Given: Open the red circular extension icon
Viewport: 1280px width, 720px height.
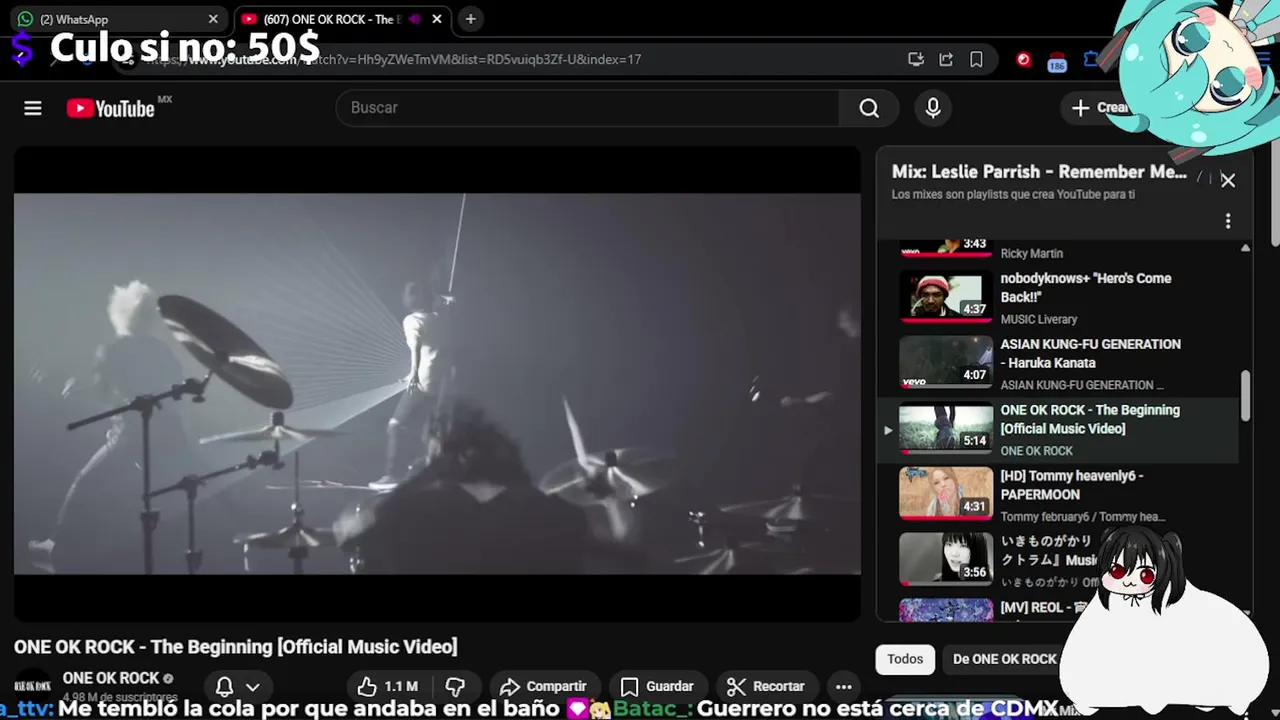Looking at the screenshot, I should pos(1023,59).
